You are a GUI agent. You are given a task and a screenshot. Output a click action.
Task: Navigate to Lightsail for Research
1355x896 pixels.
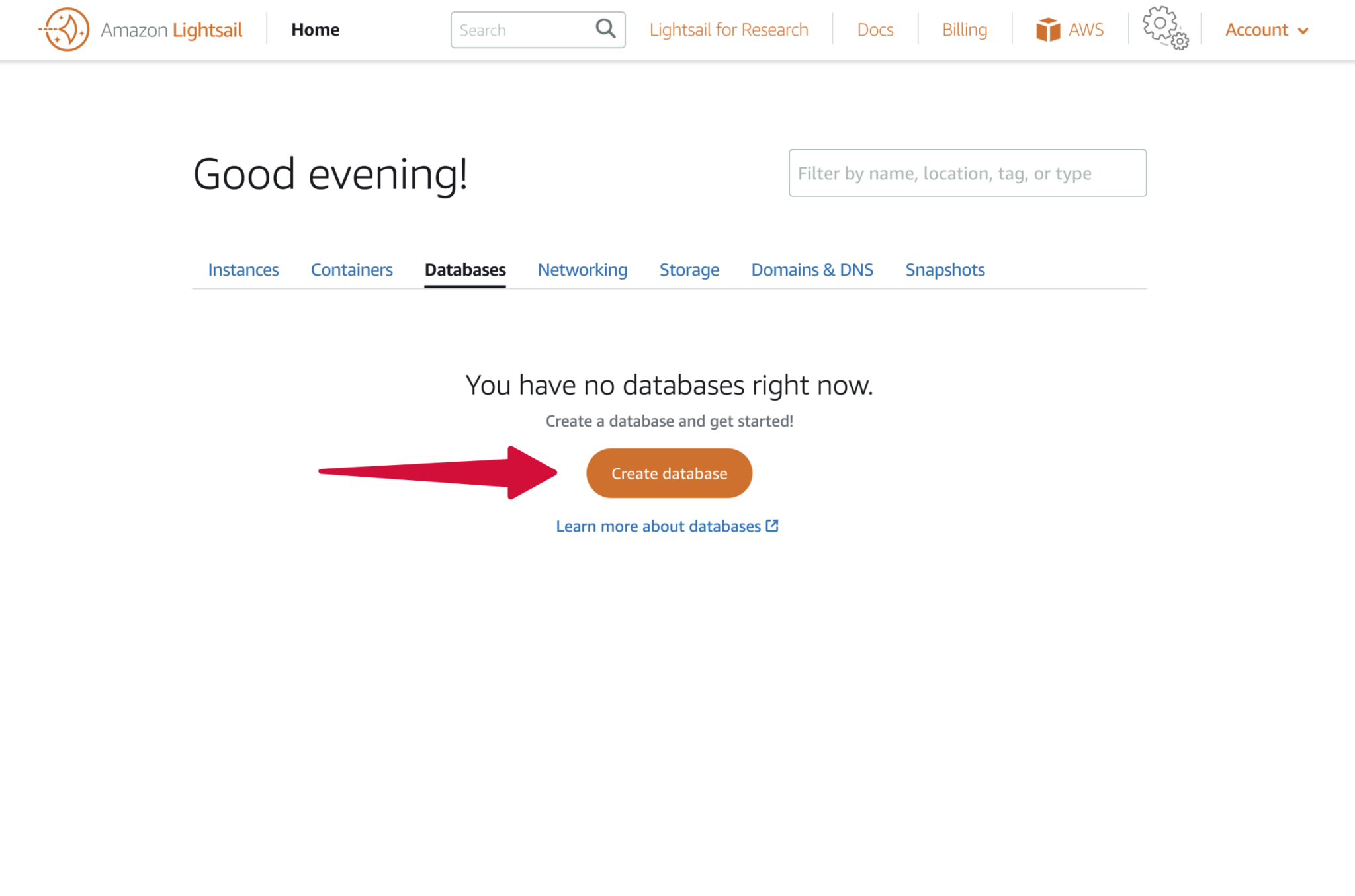pyautogui.click(x=728, y=29)
